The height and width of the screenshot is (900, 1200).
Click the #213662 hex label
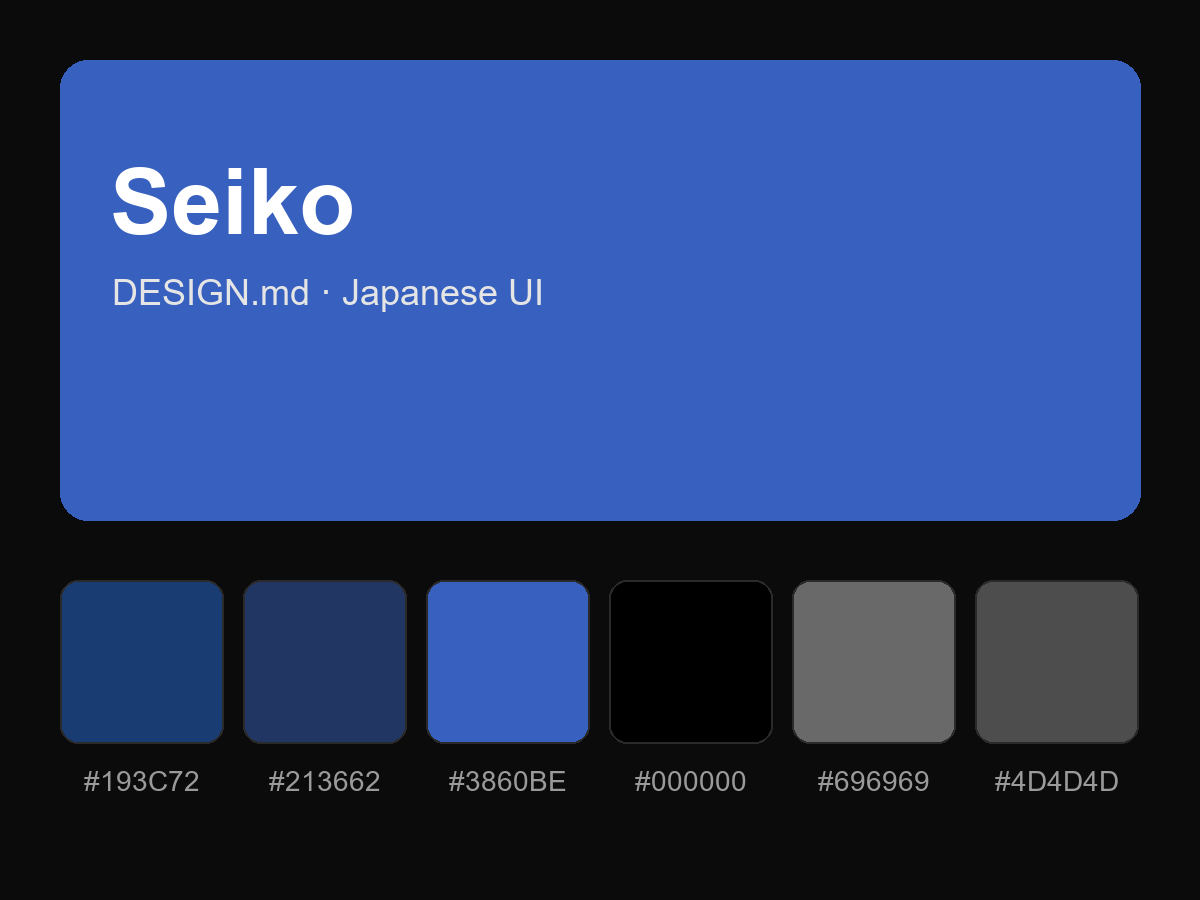pyautogui.click(x=325, y=782)
